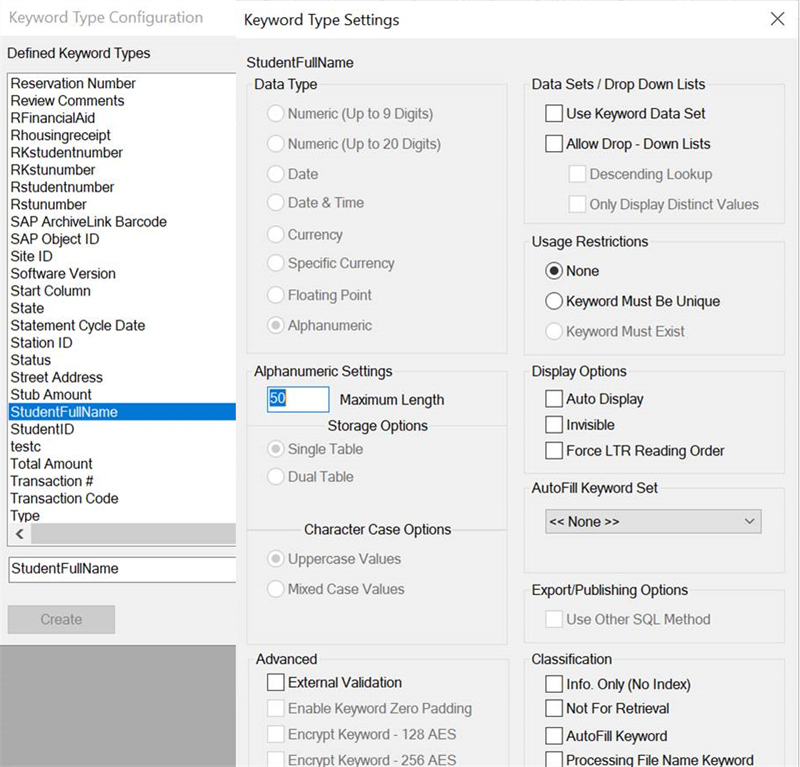Click the StudentFullName name text field
The height and width of the screenshot is (767, 800).
click(x=122, y=569)
